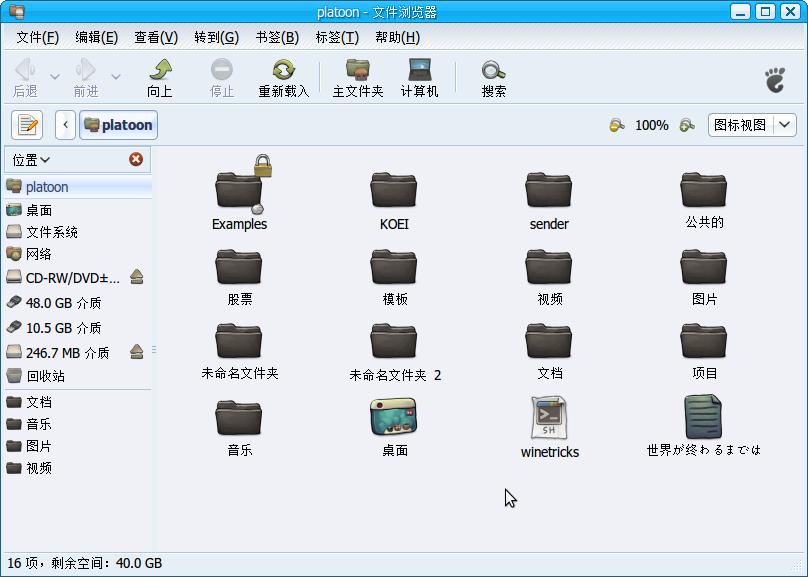The width and height of the screenshot is (808, 577).
Task: Reset zoom by clicking 100%
Action: 651,125
